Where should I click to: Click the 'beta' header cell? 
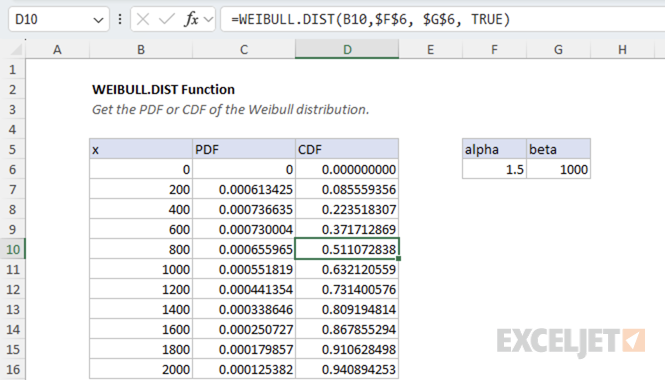559,149
